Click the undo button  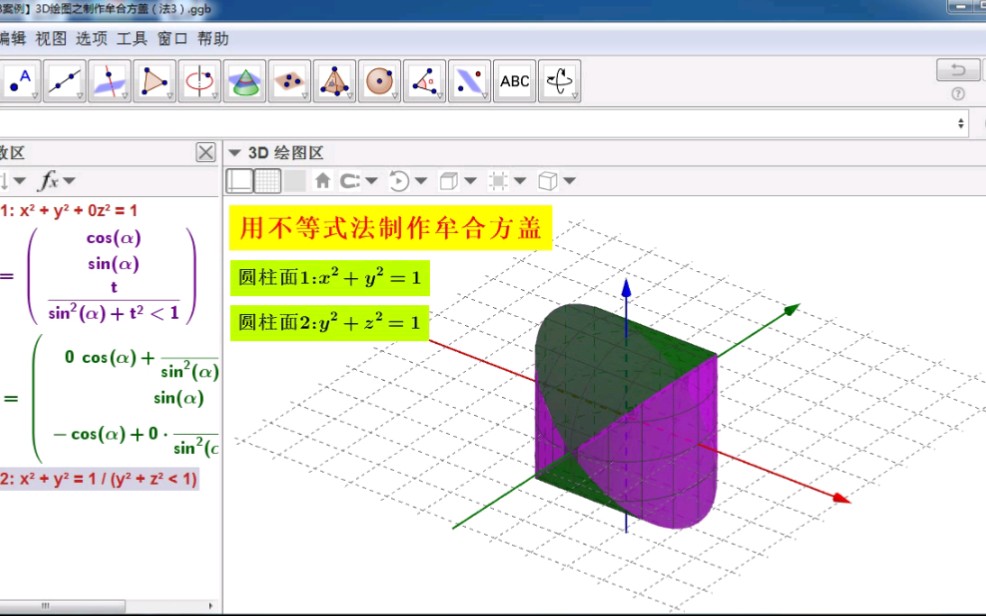point(955,70)
